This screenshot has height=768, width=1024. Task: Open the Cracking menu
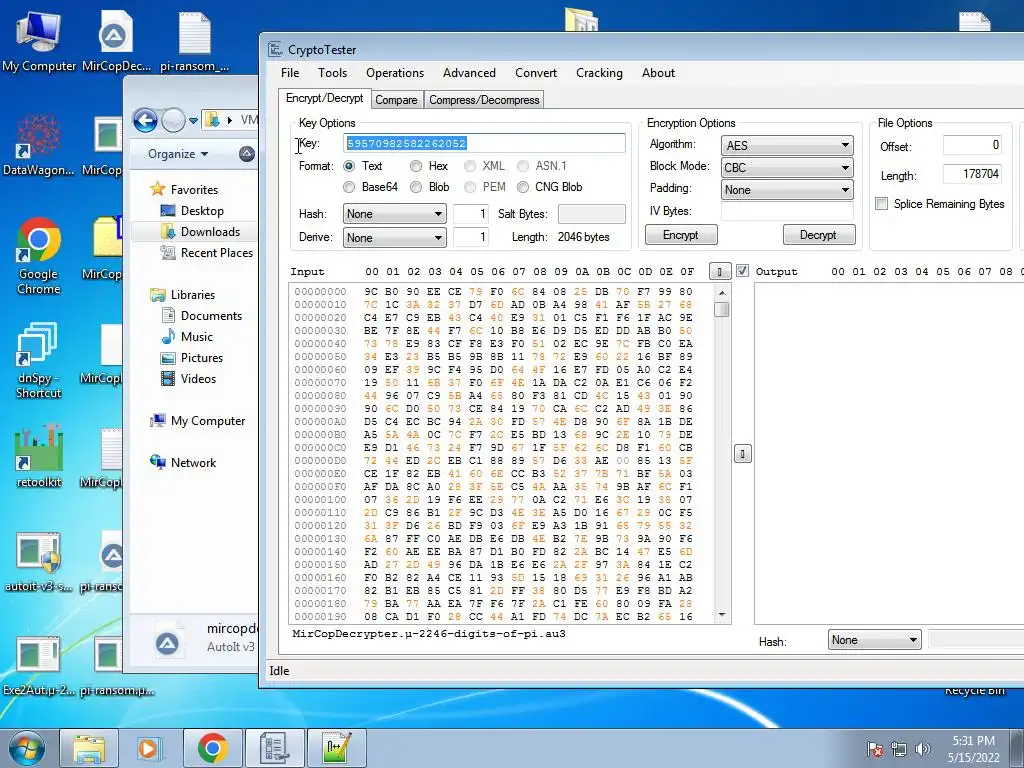[x=599, y=72]
